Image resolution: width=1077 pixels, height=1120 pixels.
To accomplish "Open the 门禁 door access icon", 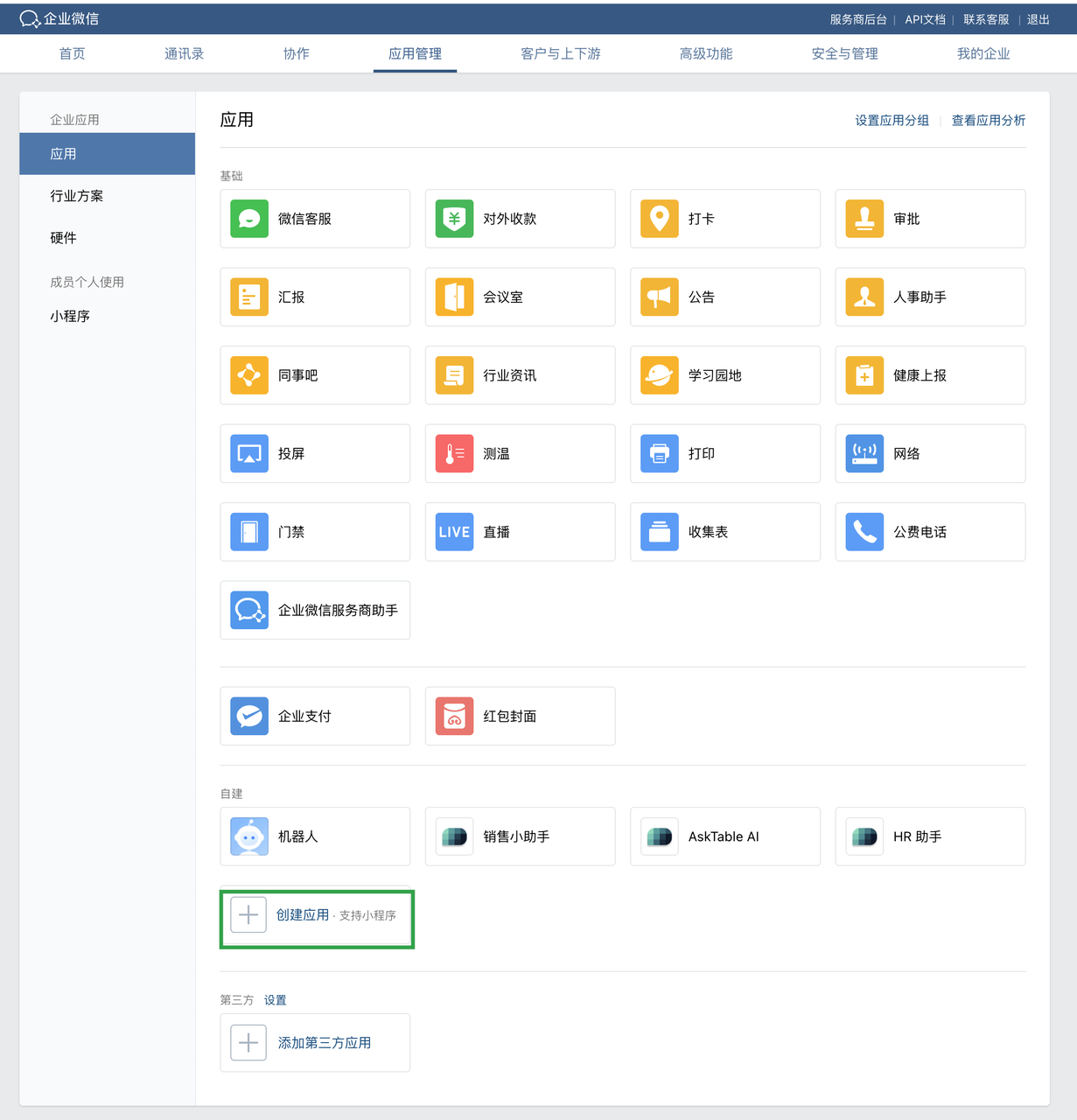I will tap(249, 532).
